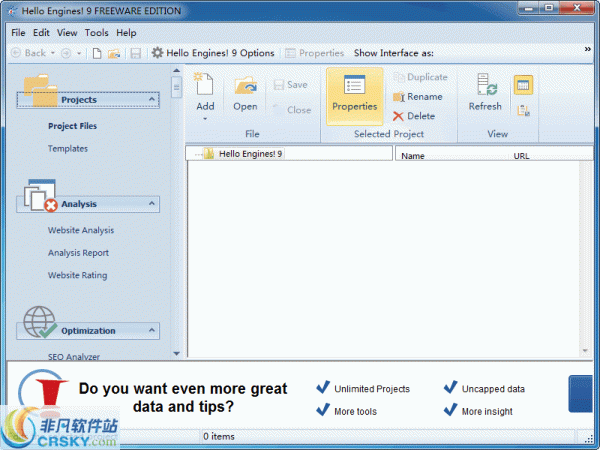600x450 pixels.
Task: Click the Name column header
Action: [x=413, y=156]
